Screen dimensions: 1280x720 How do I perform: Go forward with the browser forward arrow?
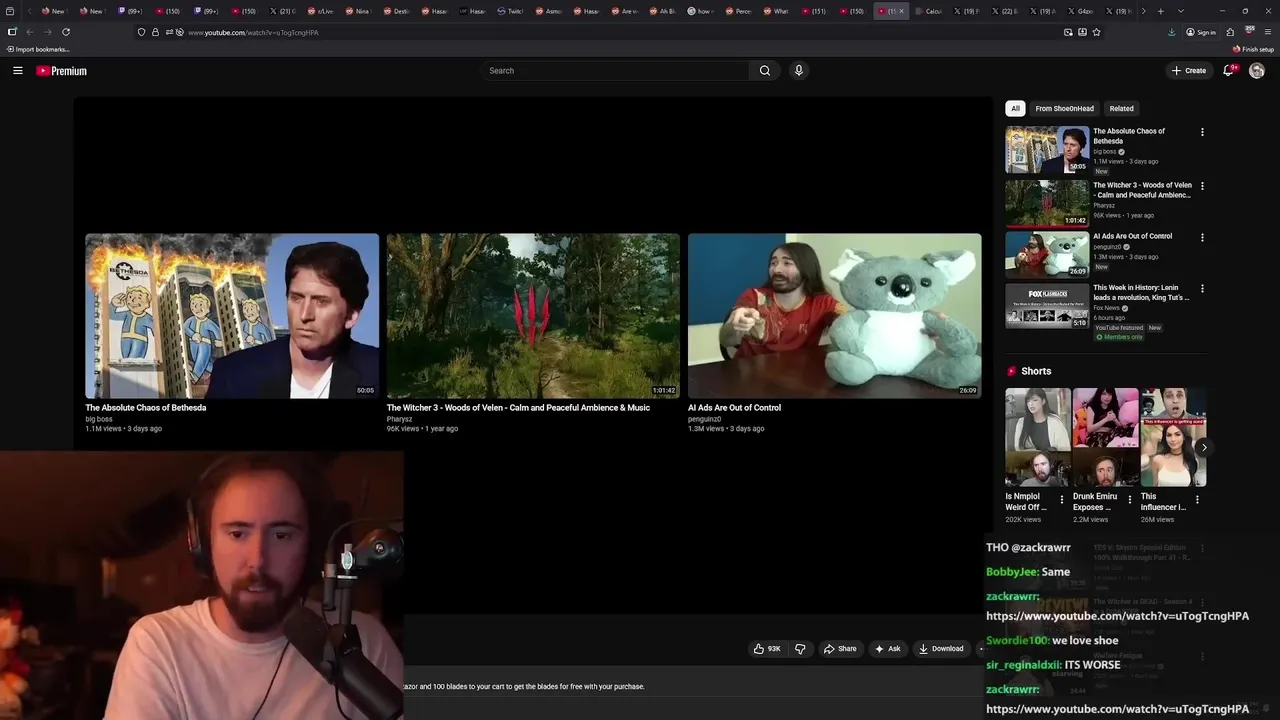(47, 32)
